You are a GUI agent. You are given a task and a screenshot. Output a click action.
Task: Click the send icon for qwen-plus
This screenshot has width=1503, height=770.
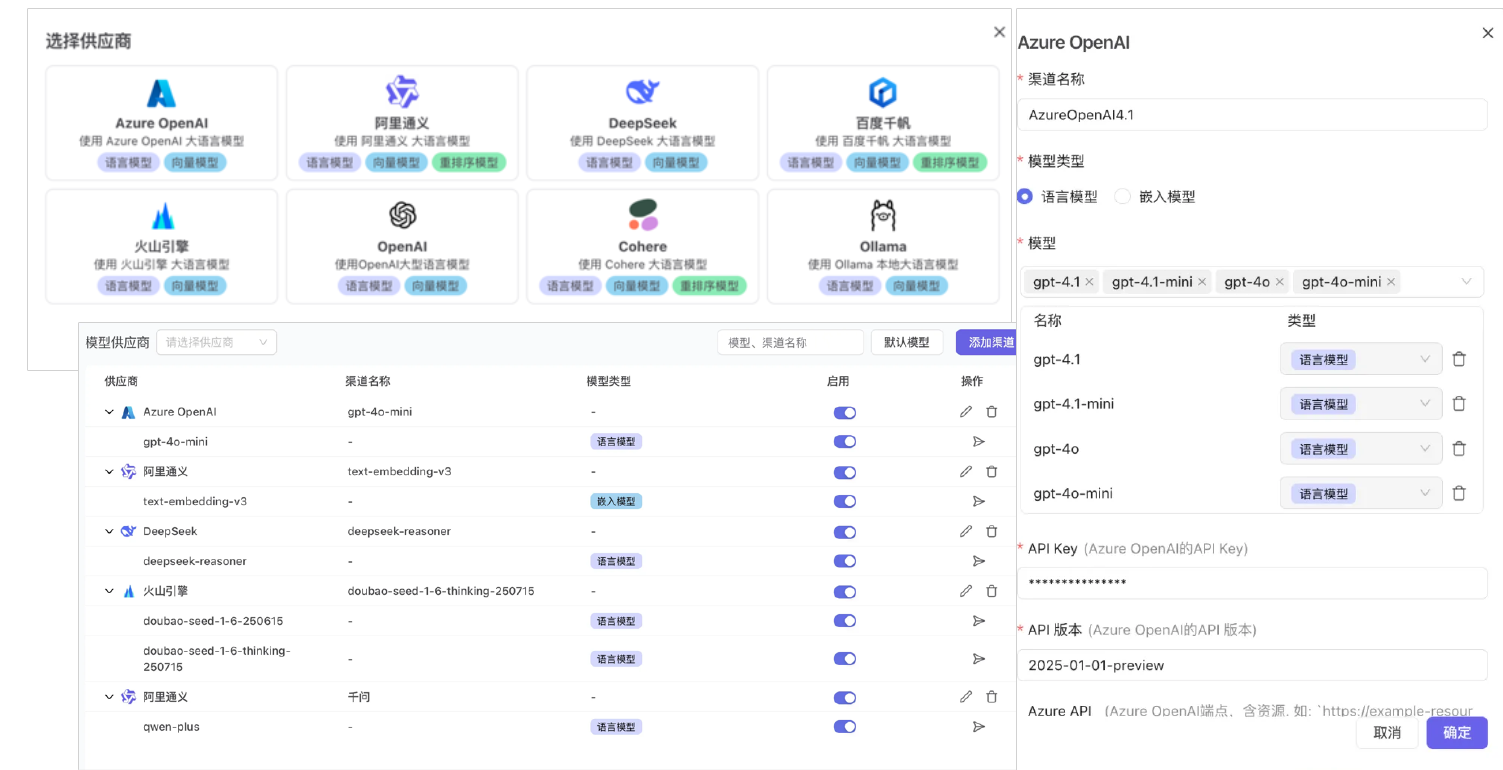pyautogui.click(x=978, y=727)
